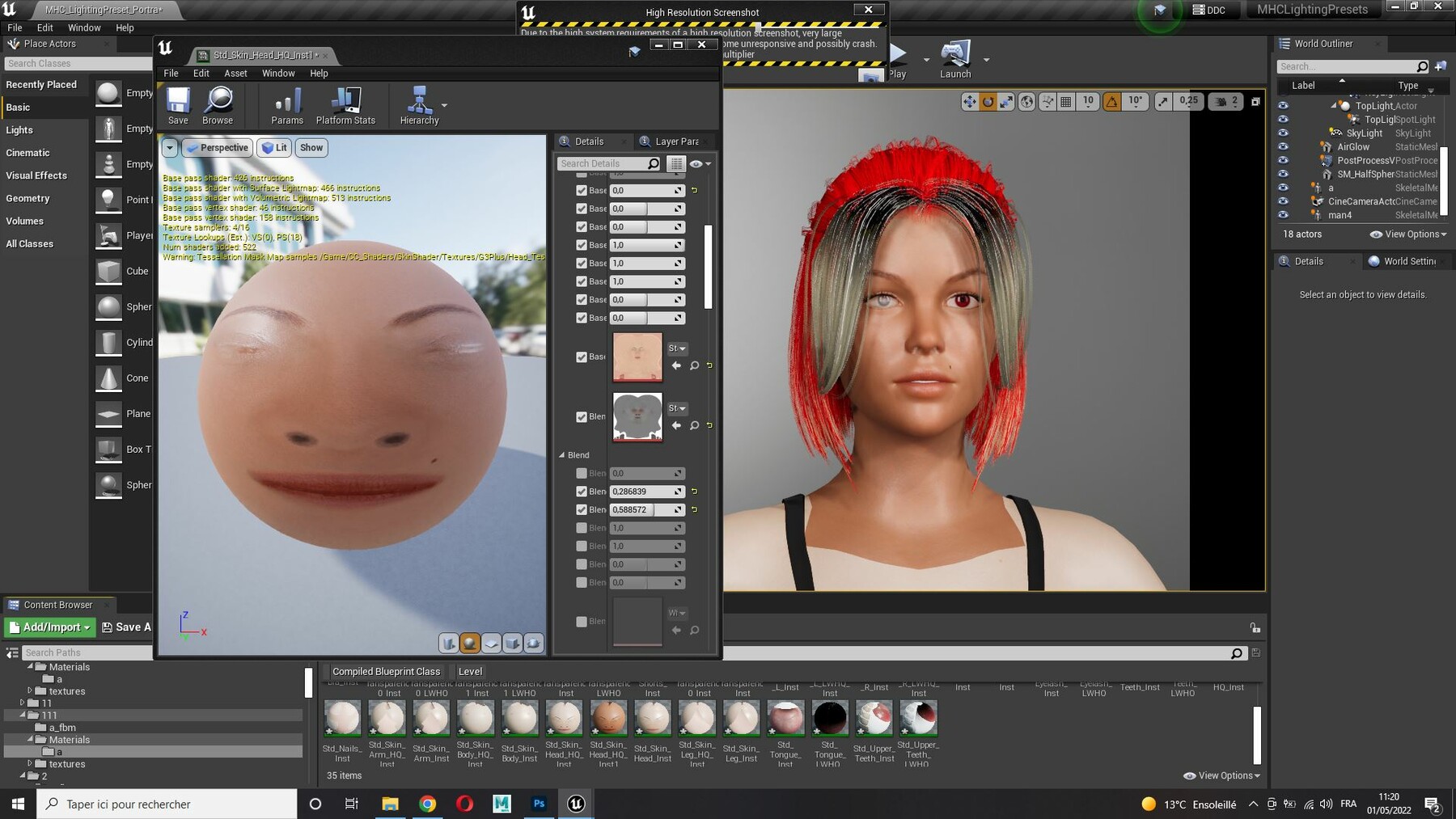Viewport: 1456px width, 819px height.
Task: Select the rotate gizmo in the main viewport
Action: 988,101
